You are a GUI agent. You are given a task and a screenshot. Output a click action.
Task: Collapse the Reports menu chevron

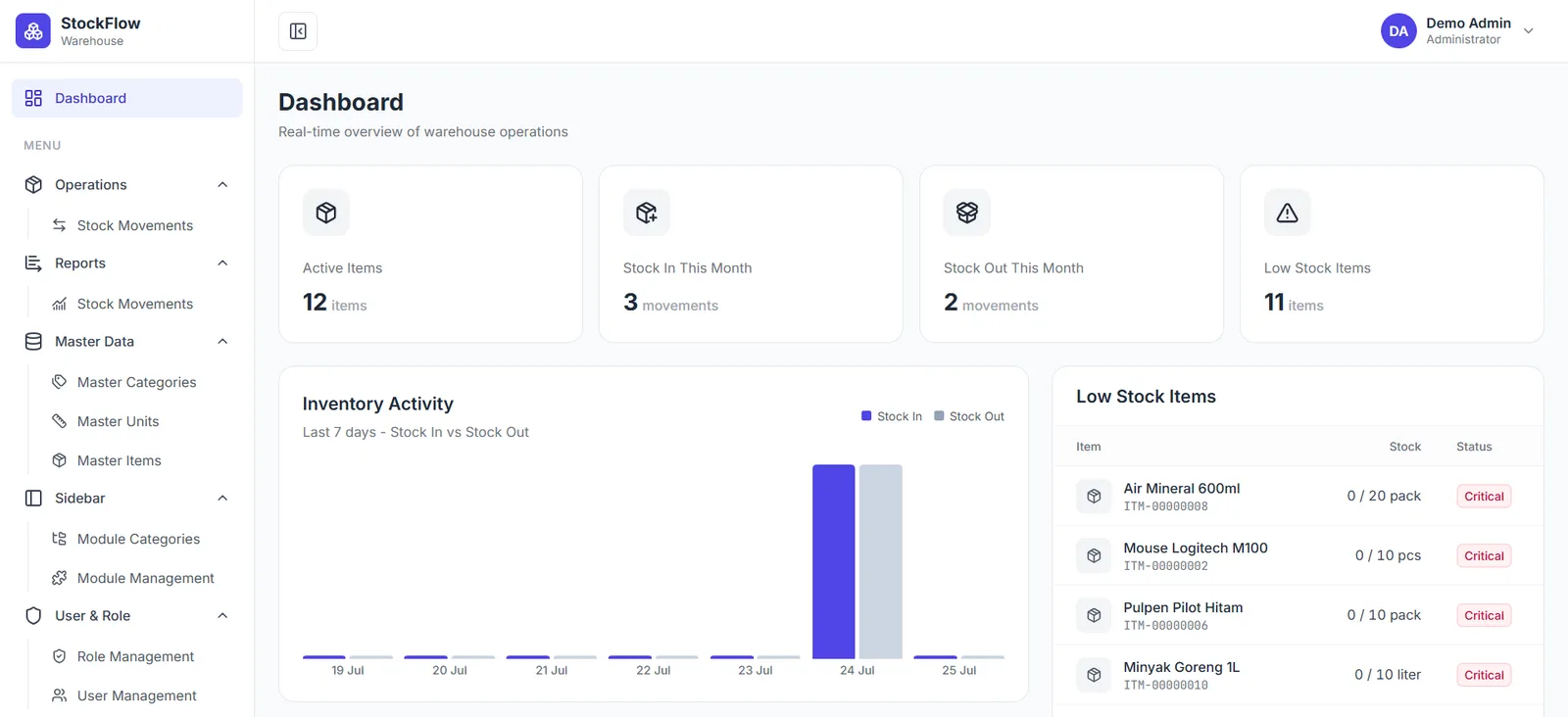coord(222,263)
